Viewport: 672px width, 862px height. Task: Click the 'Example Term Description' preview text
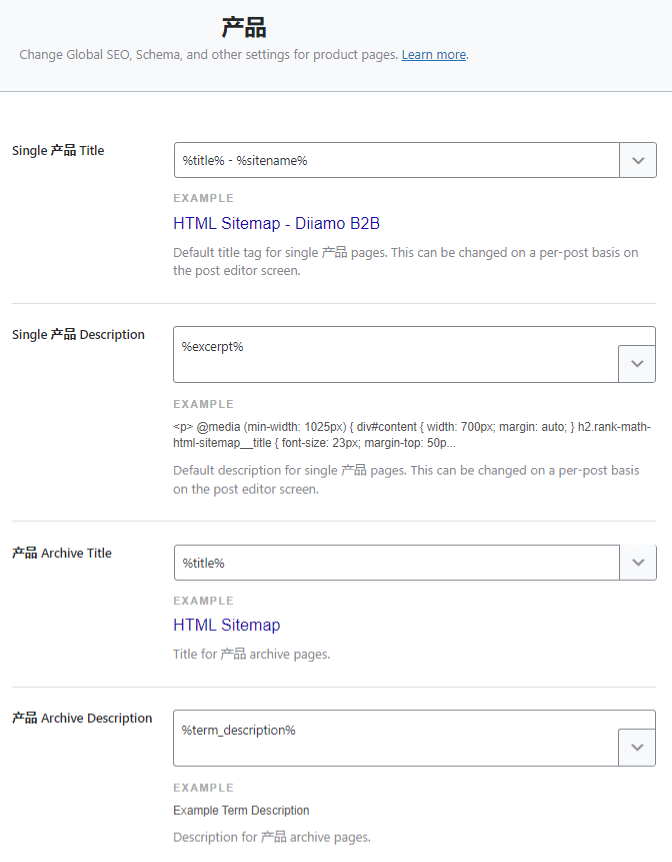coord(241,810)
